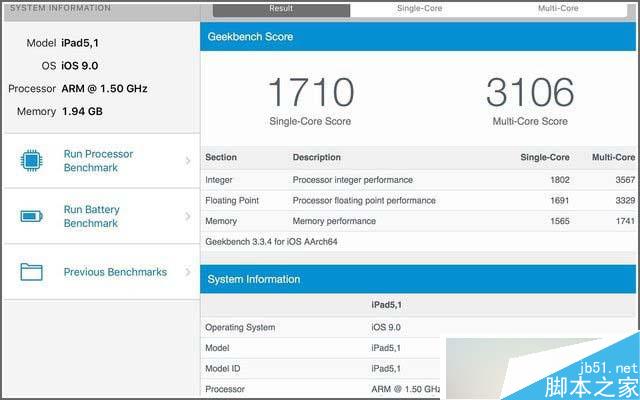Click the Description column header

point(316,158)
